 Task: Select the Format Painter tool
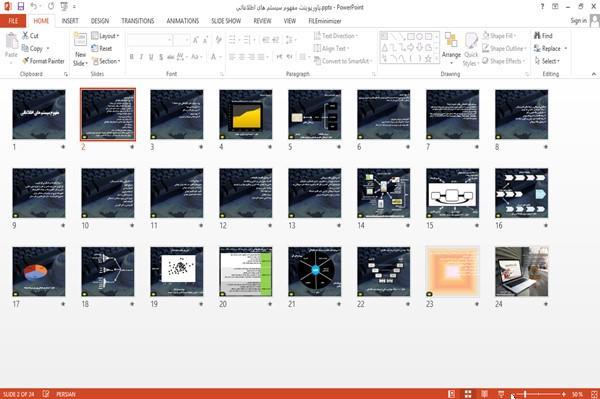point(43,61)
